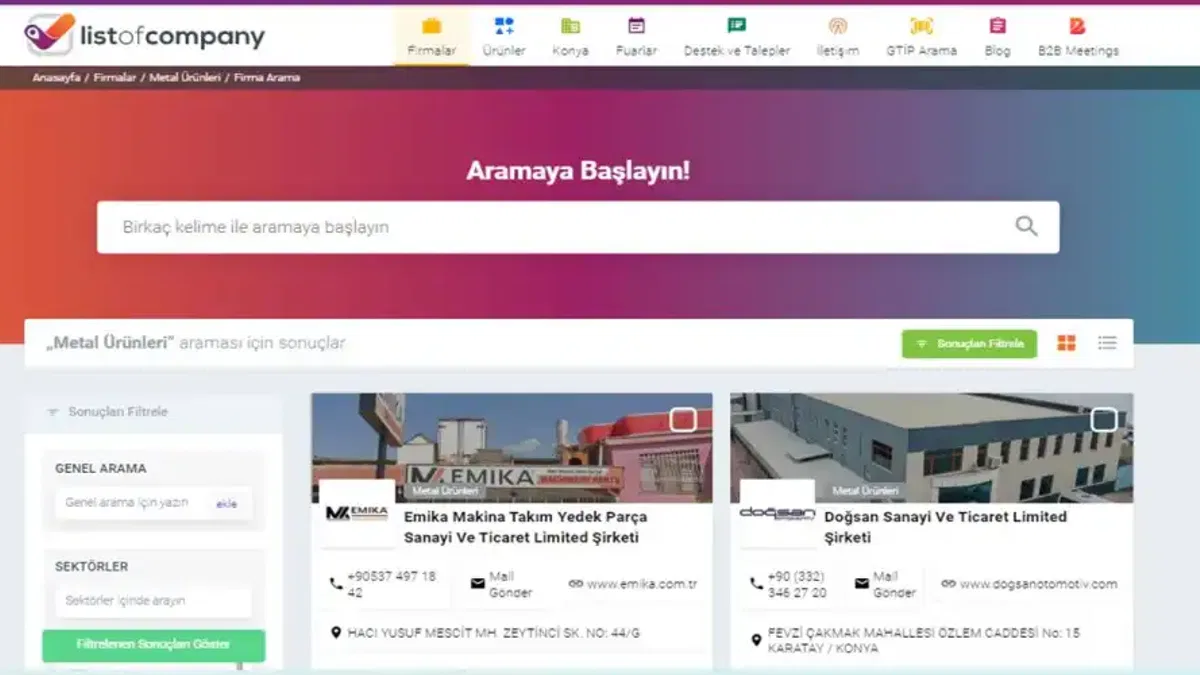Screen dimensions: 1200x675
Task: Open the İletişim menu tab
Action: click(x=838, y=36)
